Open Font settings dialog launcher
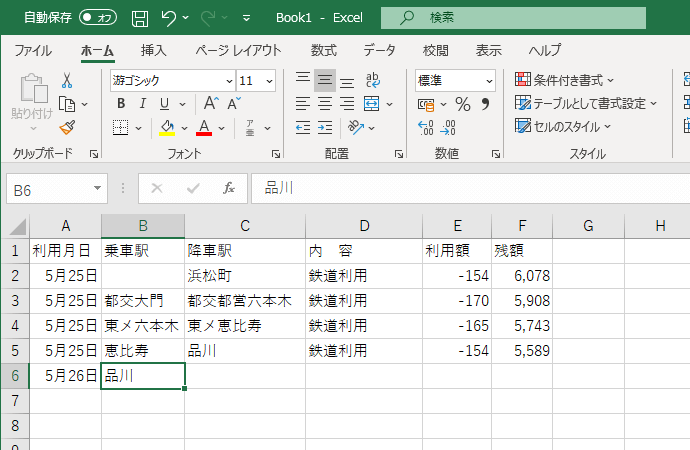This screenshot has height=450, width=690. [x=276, y=154]
